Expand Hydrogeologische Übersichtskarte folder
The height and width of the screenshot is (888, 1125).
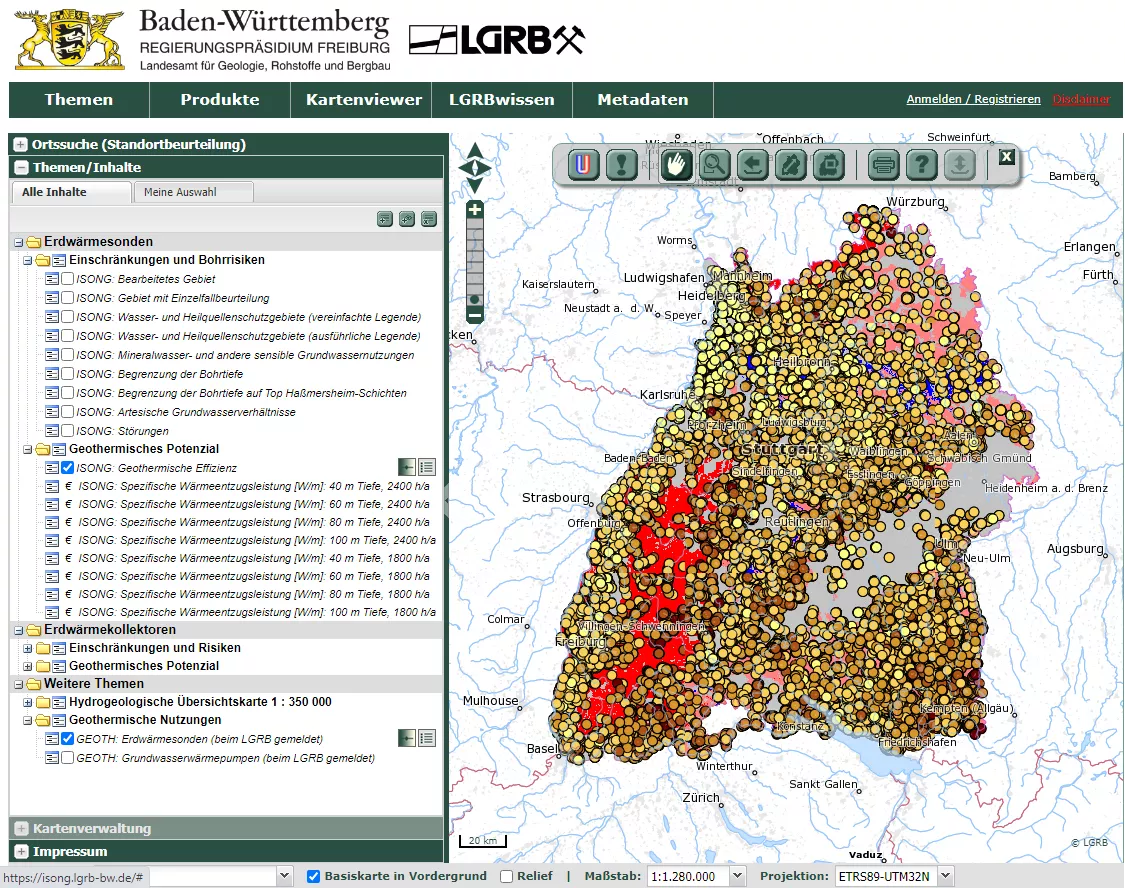28,702
